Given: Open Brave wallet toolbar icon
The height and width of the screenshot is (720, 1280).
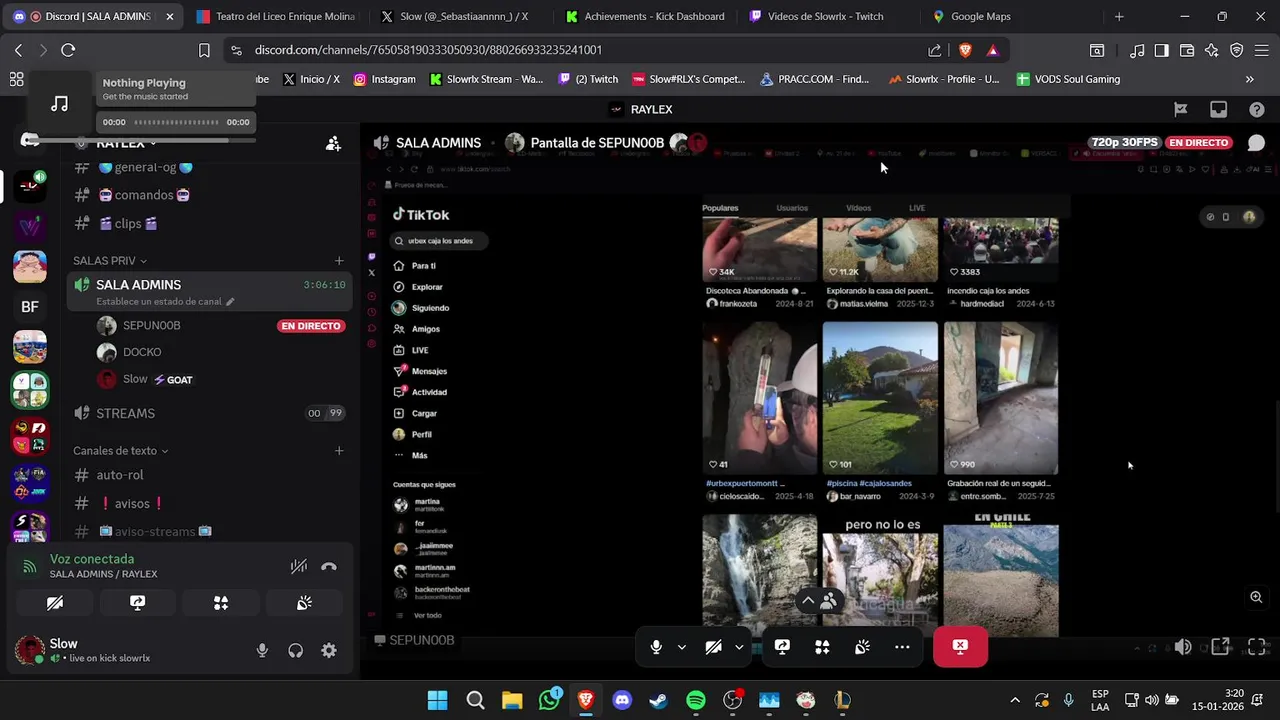Looking at the screenshot, I should [1187, 50].
